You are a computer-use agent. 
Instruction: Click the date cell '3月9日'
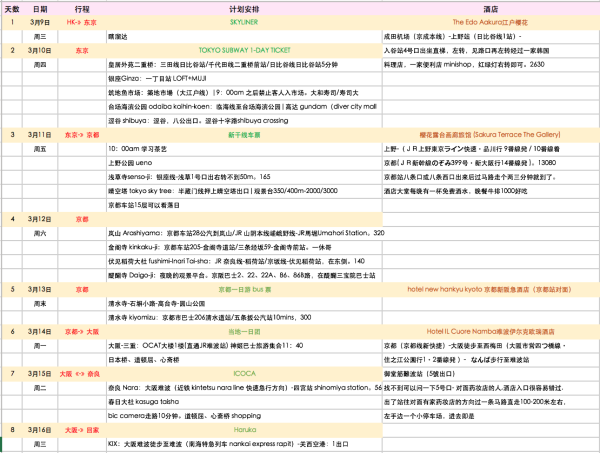pos(40,23)
